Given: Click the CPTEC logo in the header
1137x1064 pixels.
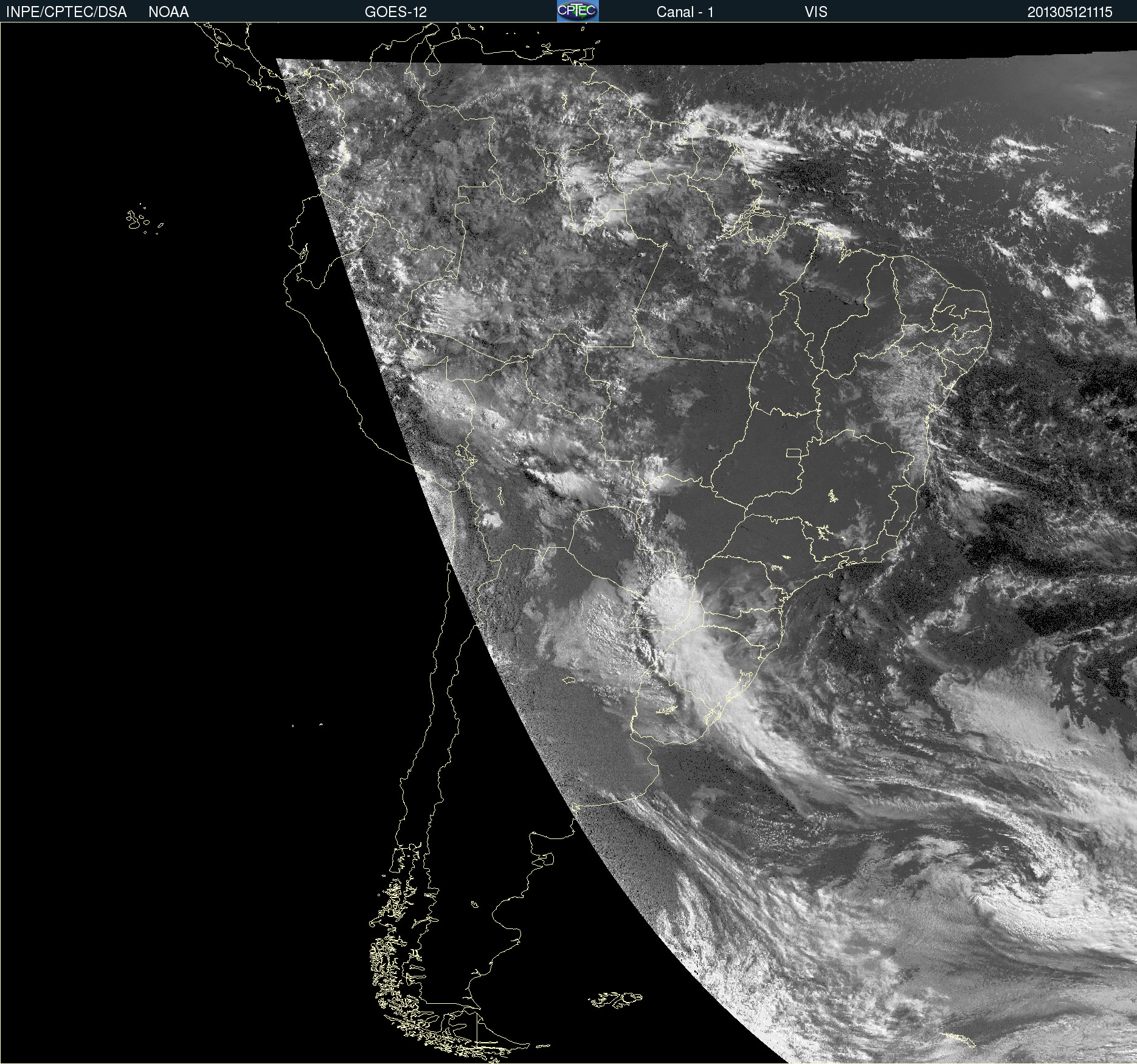Looking at the screenshot, I should pyautogui.click(x=578, y=11).
